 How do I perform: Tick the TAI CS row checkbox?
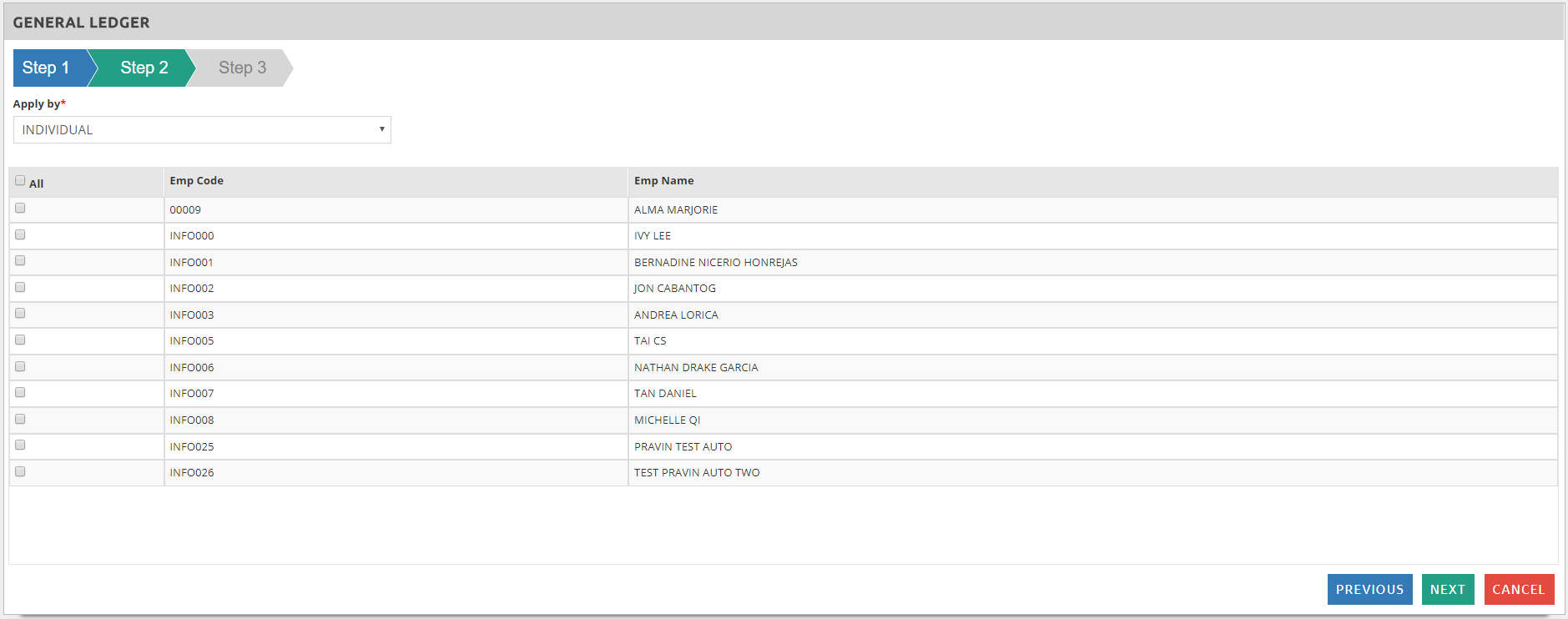pyautogui.click(x=20, y=340)
